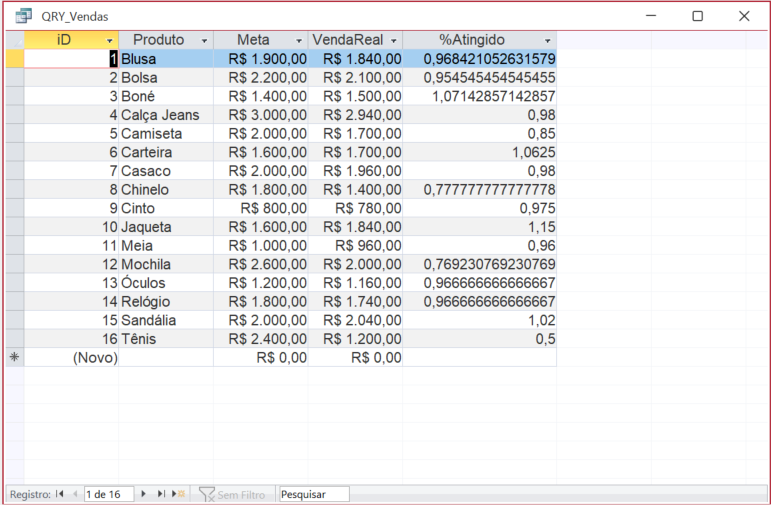
Task: Select the row selector for Blusa
Action: [14, 59]
